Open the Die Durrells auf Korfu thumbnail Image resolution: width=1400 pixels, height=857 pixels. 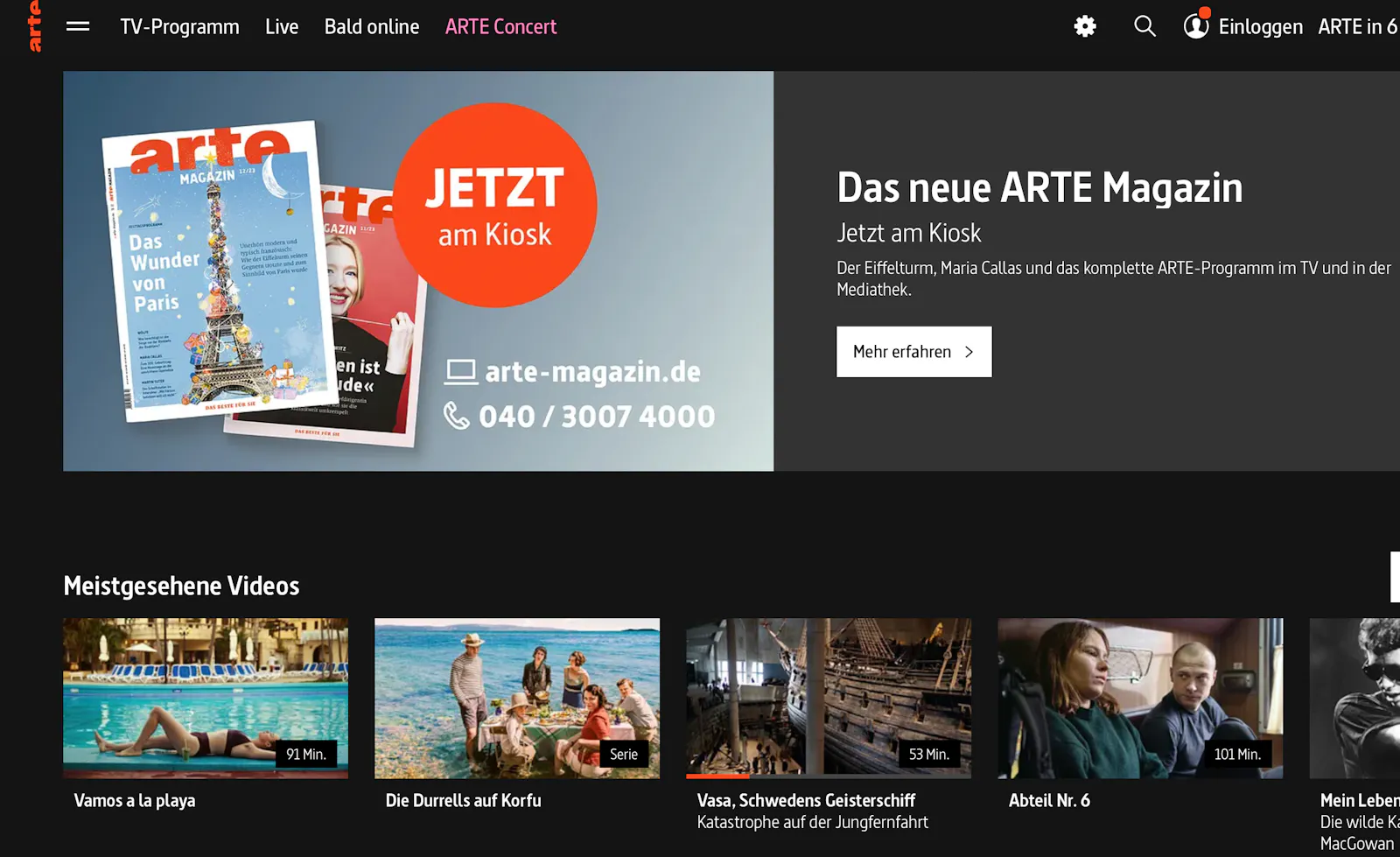click(517, 698)
